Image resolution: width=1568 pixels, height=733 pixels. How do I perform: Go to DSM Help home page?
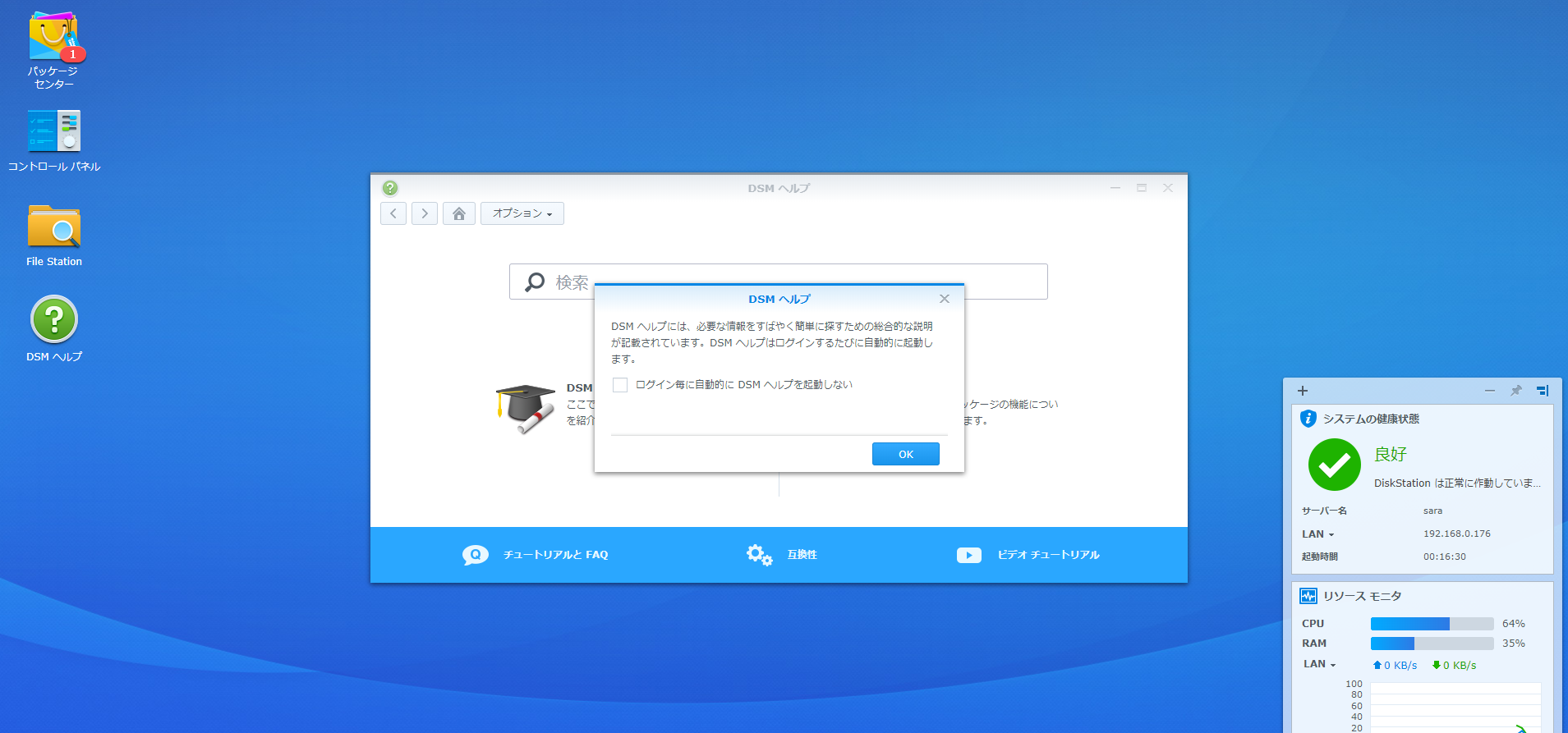click(459, 213)
